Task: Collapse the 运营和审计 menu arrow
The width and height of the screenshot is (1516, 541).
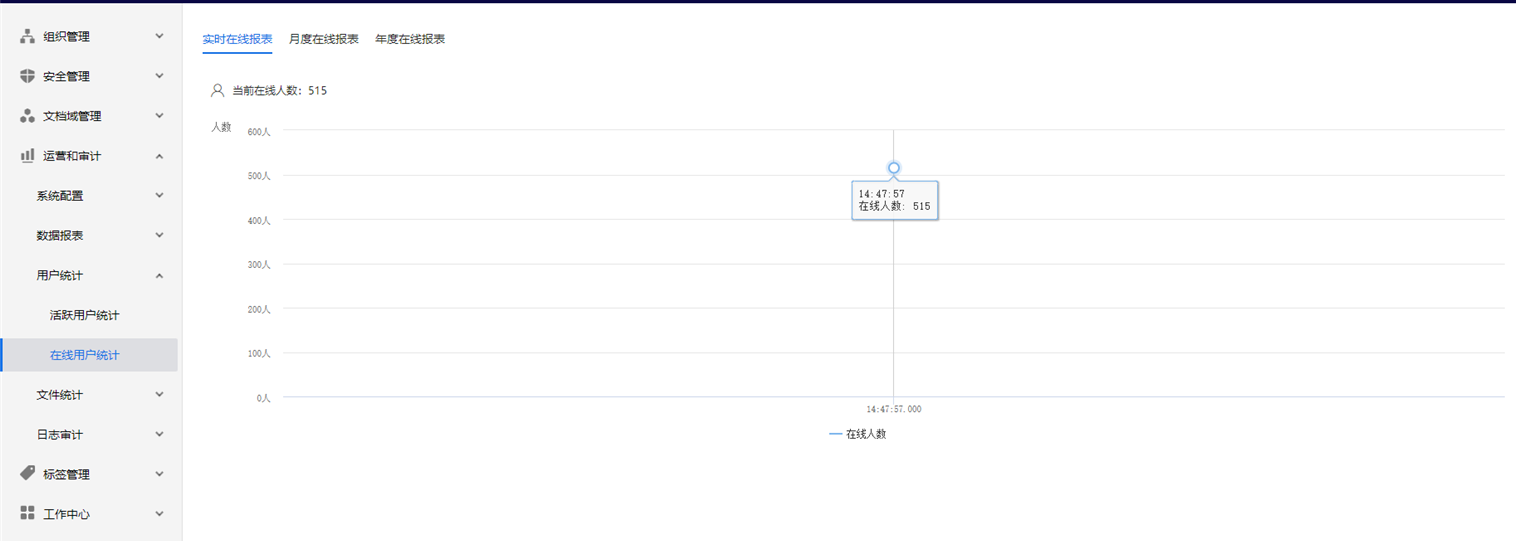Action: (x=159, y=155)
